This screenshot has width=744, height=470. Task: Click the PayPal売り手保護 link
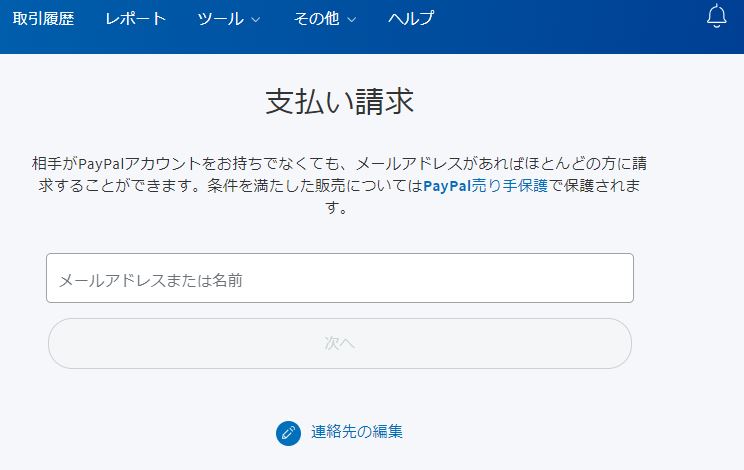tap(485, 185)
